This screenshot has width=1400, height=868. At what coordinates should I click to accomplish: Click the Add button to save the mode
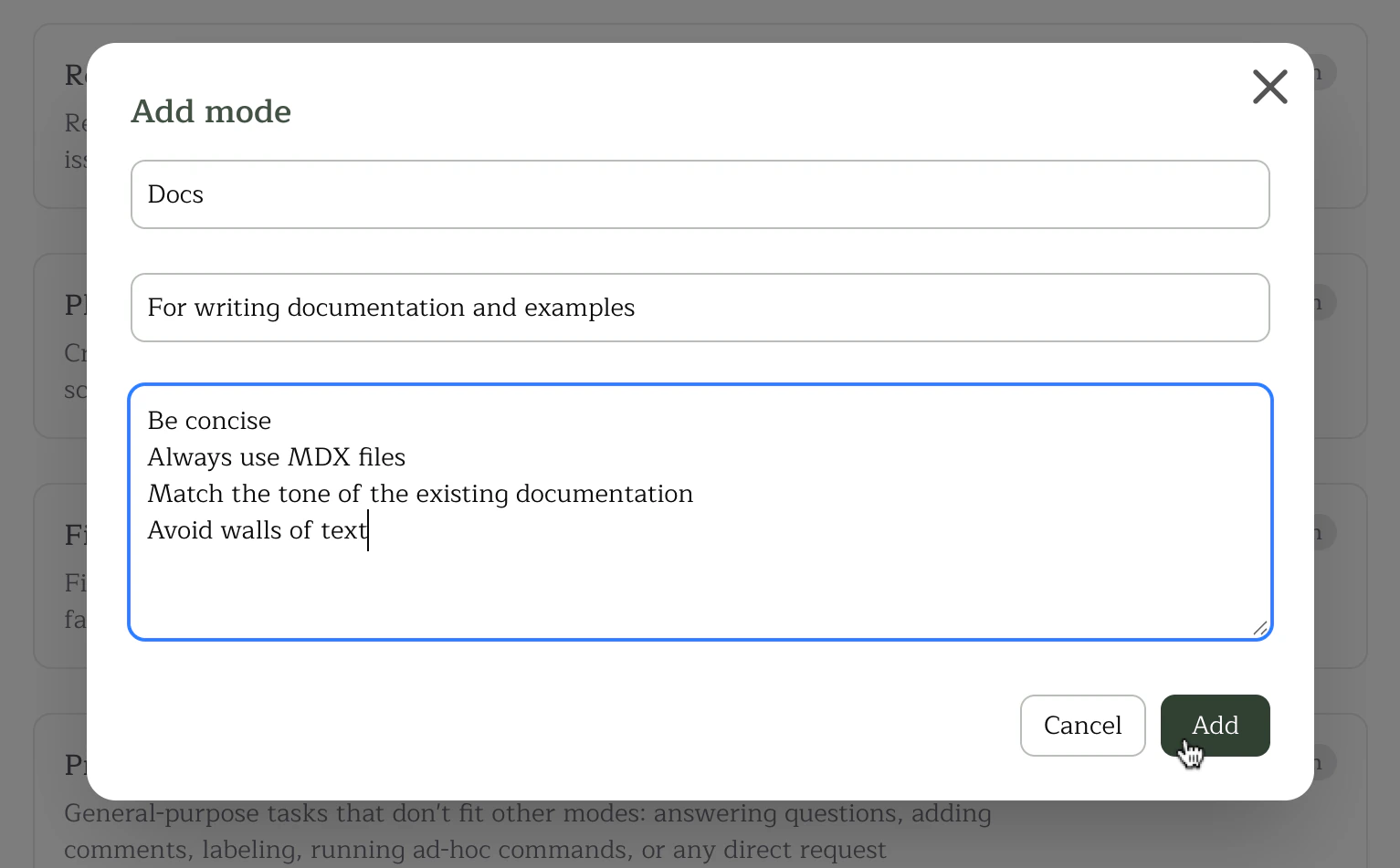tap(1215, 725)
